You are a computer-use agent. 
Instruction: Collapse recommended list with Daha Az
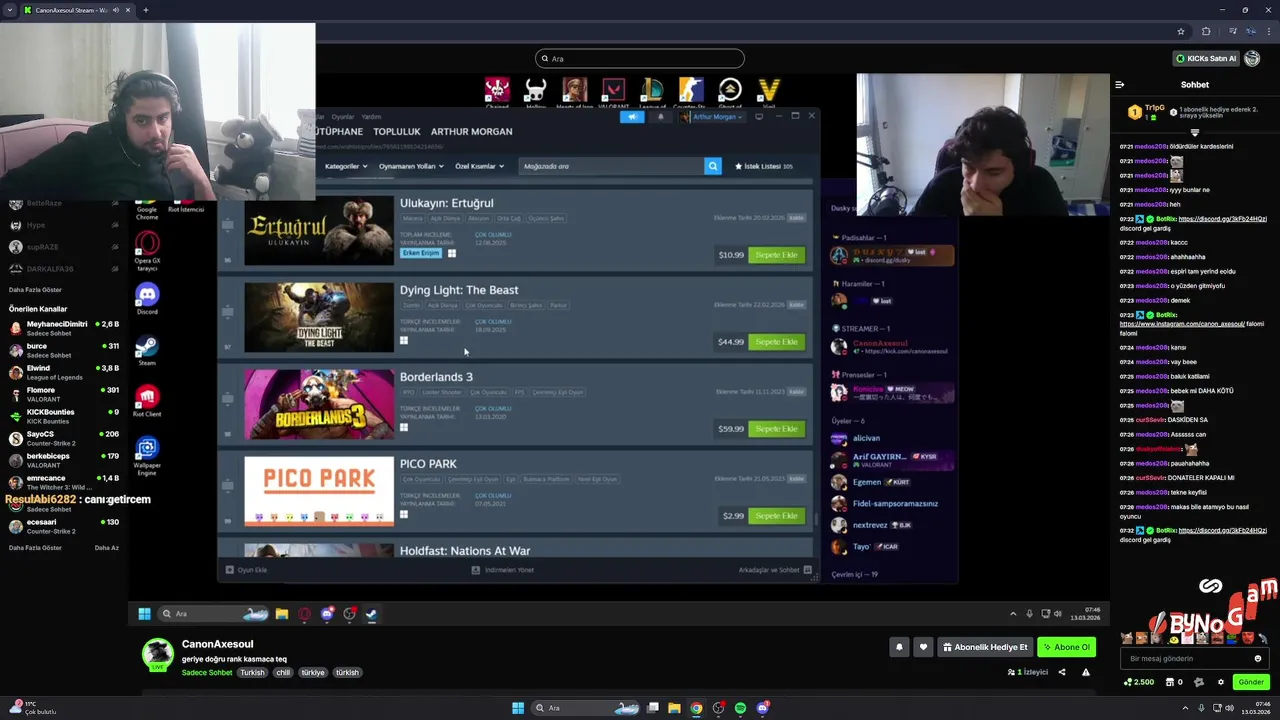106,548
